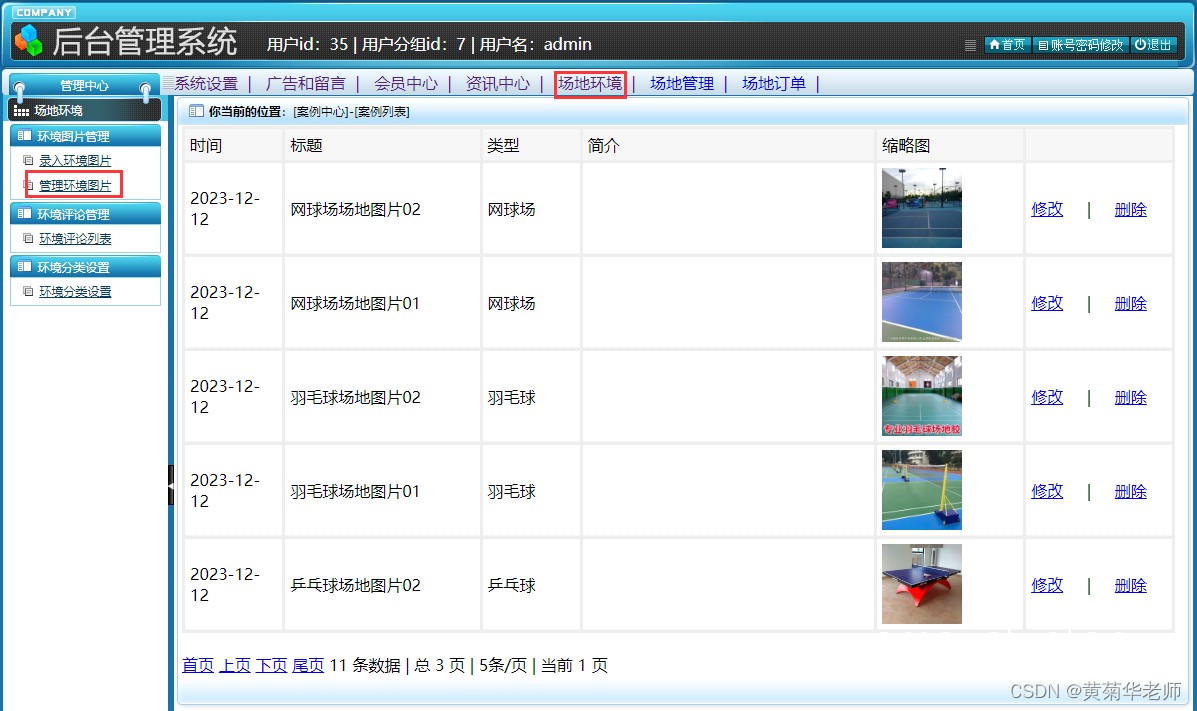Screen dimensions: 1197x711
Task: Click icon beside 环境分类设置 link
Action: click(28, 292)
